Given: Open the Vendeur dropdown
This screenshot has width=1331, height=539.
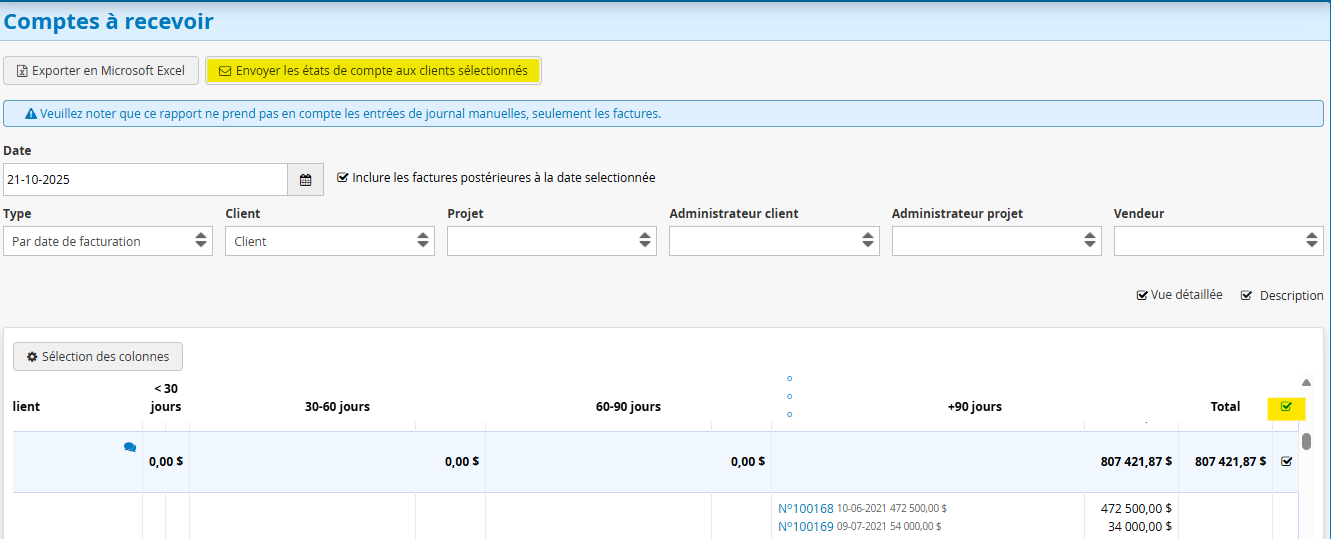Looking at the screenshot, I should click(x=1218, y=241).
